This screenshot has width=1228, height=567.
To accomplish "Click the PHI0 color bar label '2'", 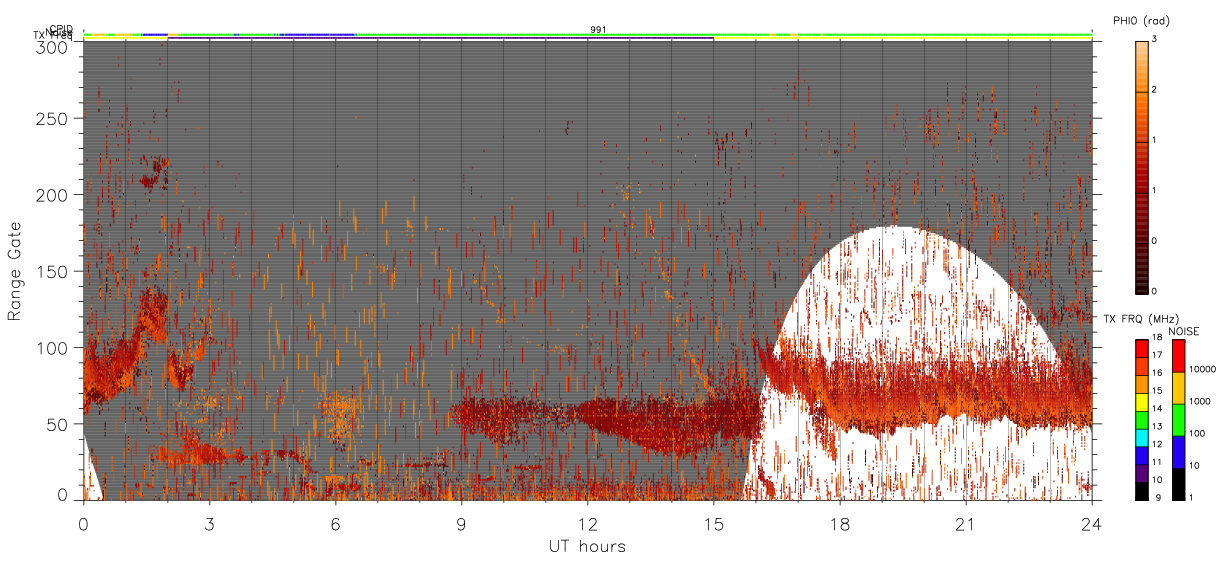I will pos(1156,90).
